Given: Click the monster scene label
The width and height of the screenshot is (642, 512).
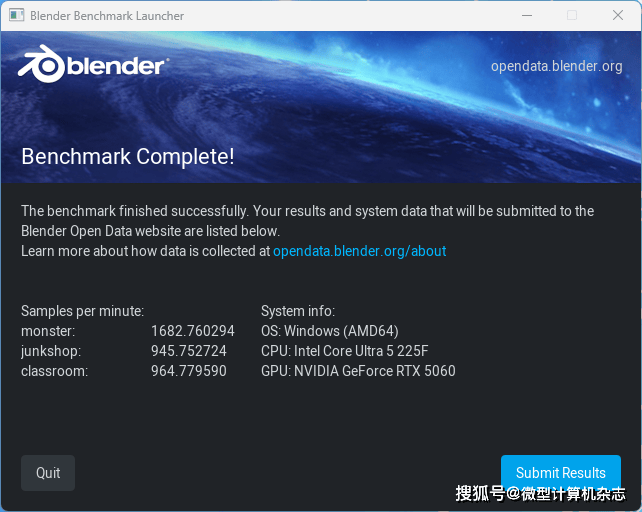Looking at the screenshot, I should [x=48, y=331].
